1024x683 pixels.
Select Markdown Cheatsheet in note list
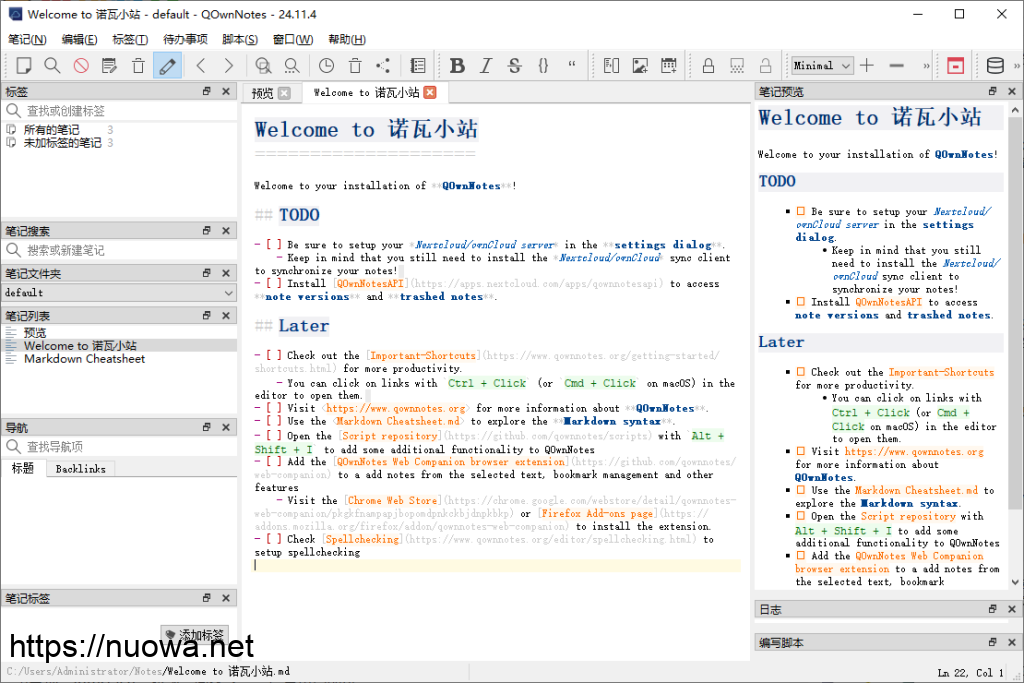84,359
